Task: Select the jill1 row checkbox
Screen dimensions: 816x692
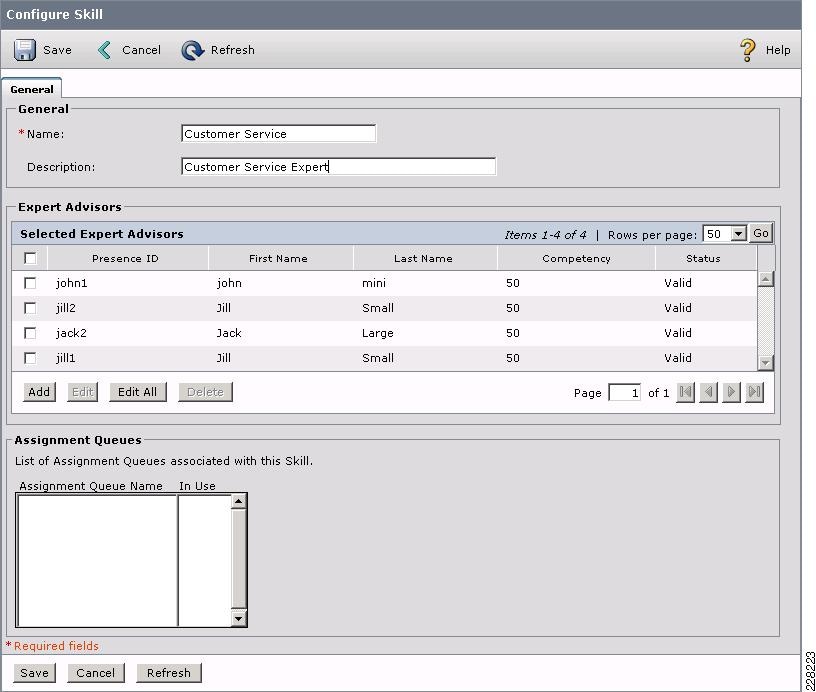Action: pos(30,358)
